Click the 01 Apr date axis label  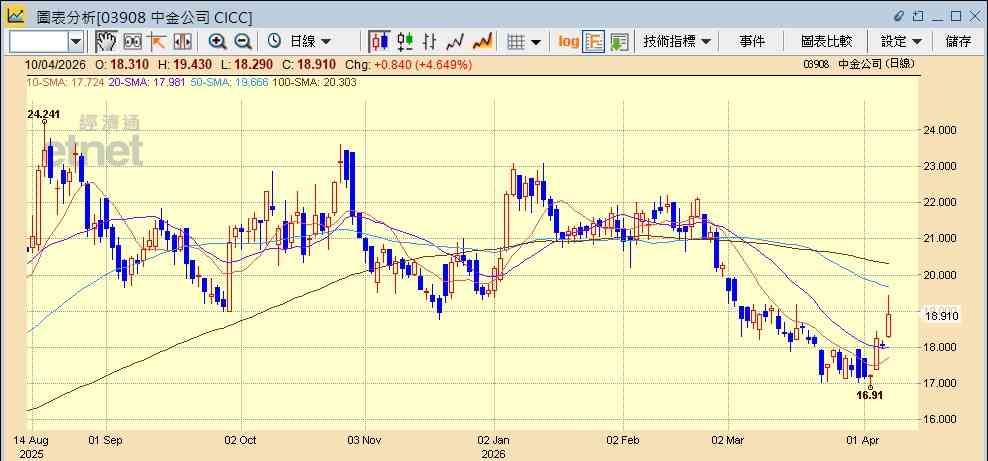tap(864, 440)
